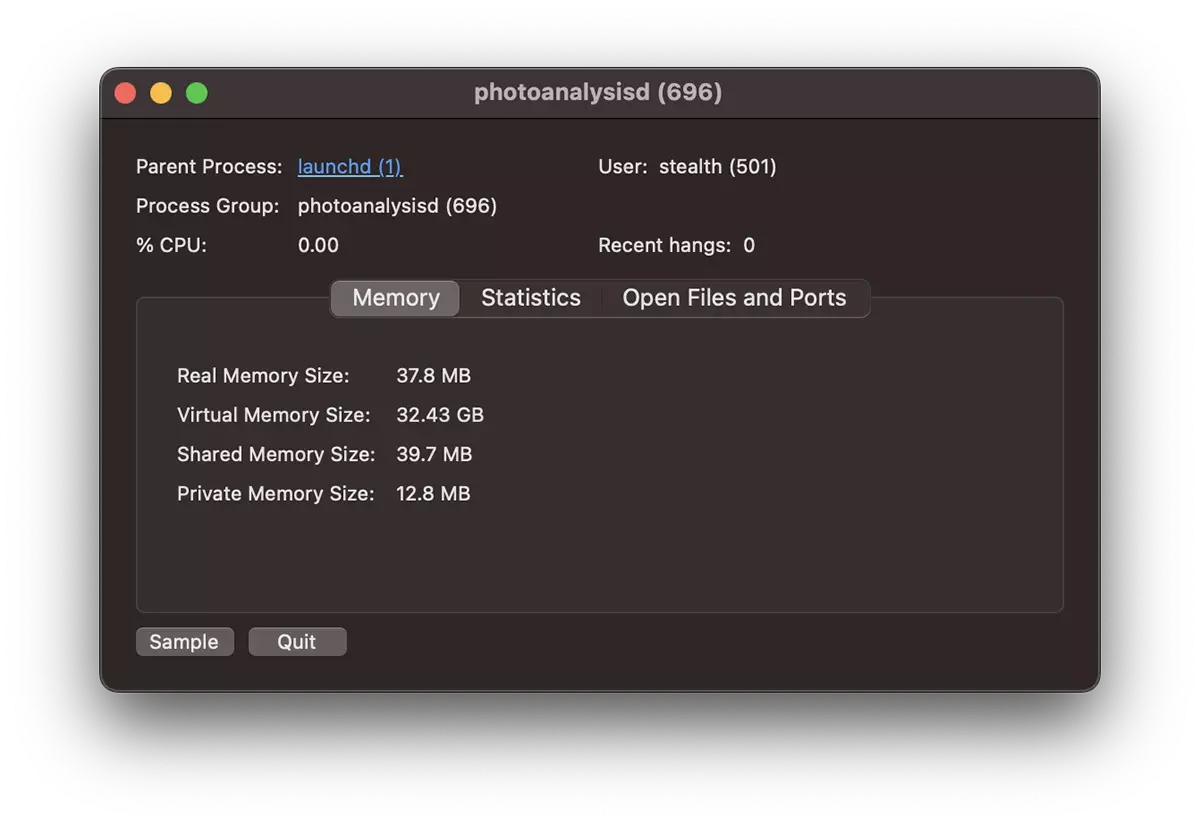Click the % CPU value 0.00

click(318, 245)
